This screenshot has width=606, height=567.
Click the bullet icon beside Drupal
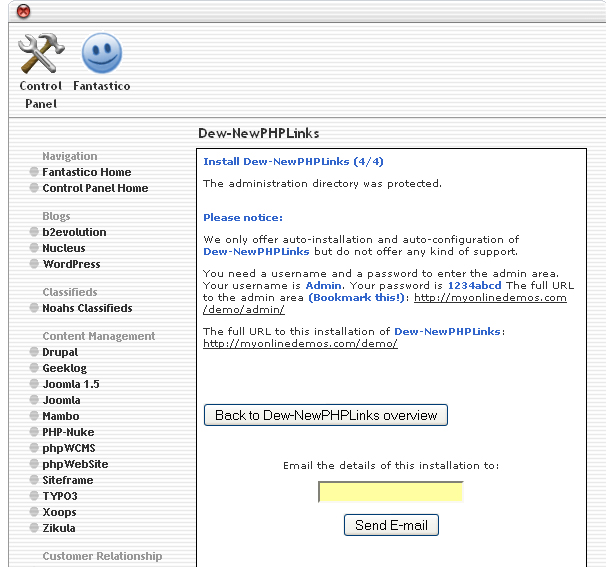click(34, 352)
